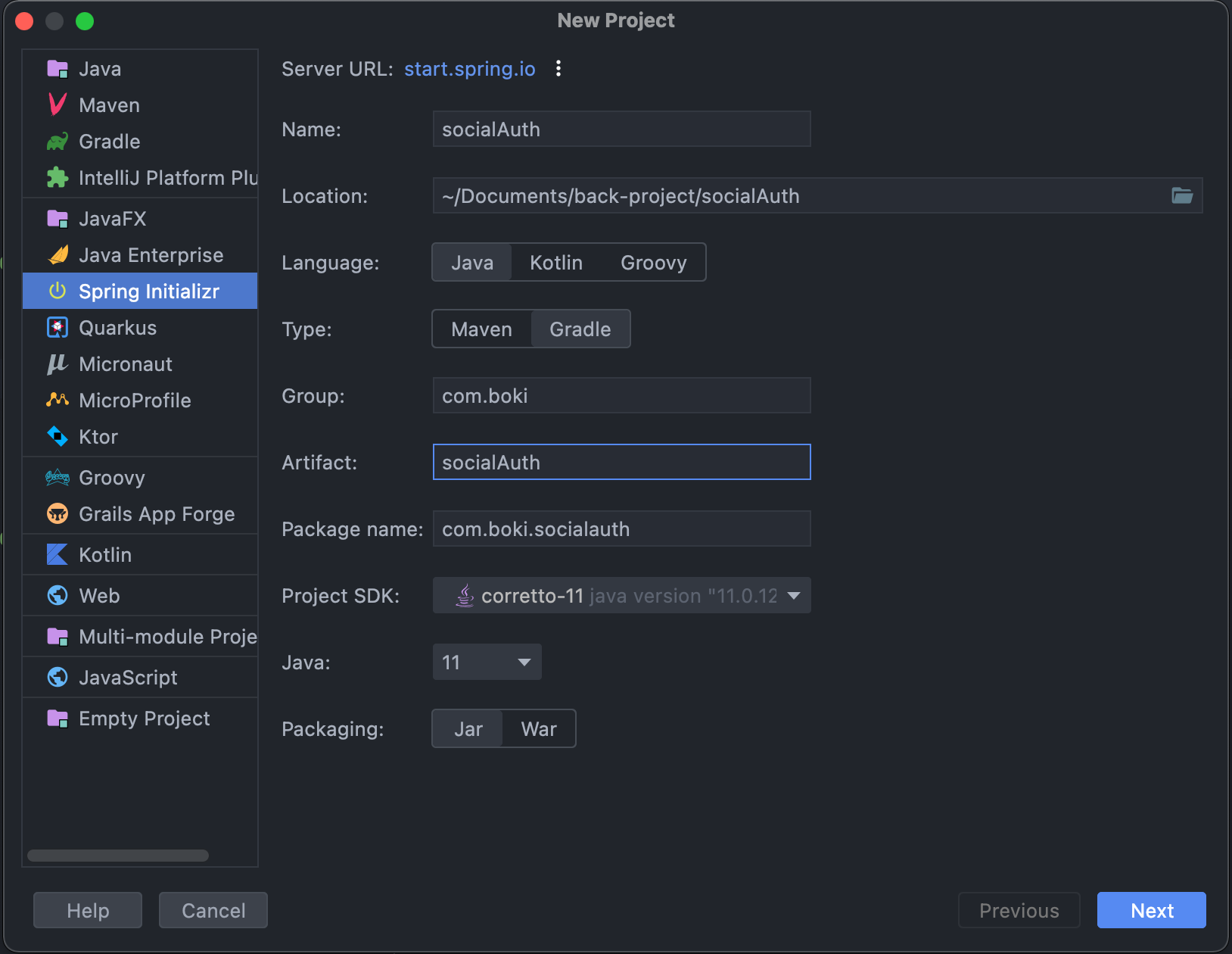Select Kotlin in sidebar
1232x954 pixels.
coord(140,555)
